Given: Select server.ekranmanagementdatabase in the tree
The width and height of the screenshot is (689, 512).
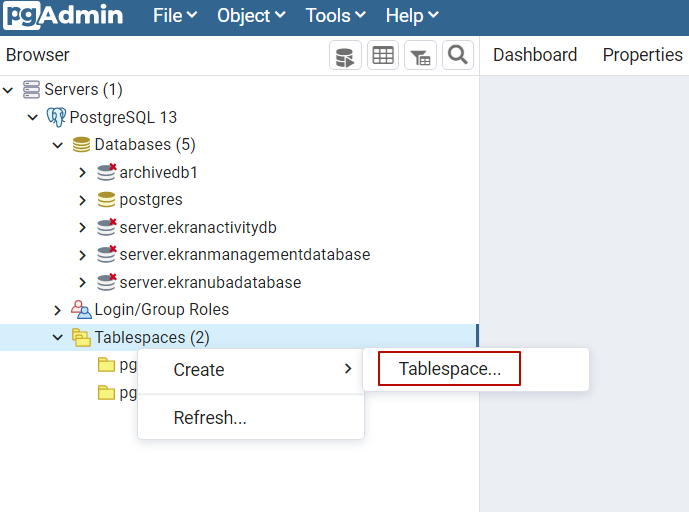Looking at the screenshot, I should point(244,255).
